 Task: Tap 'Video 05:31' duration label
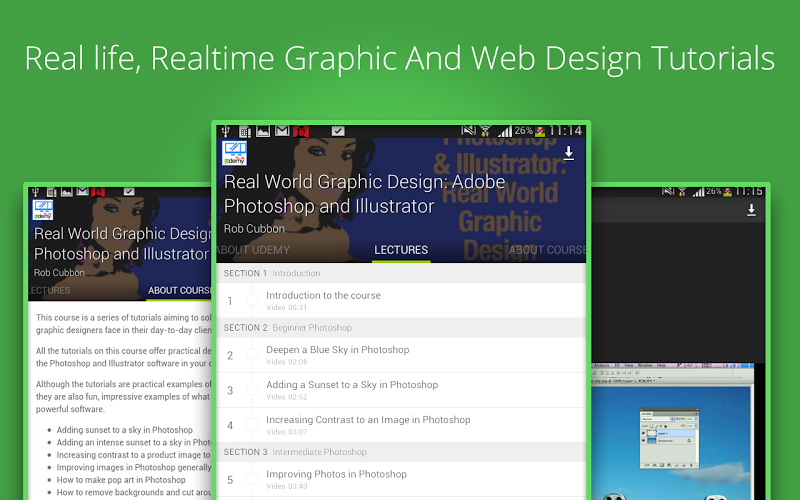(286, 307)
